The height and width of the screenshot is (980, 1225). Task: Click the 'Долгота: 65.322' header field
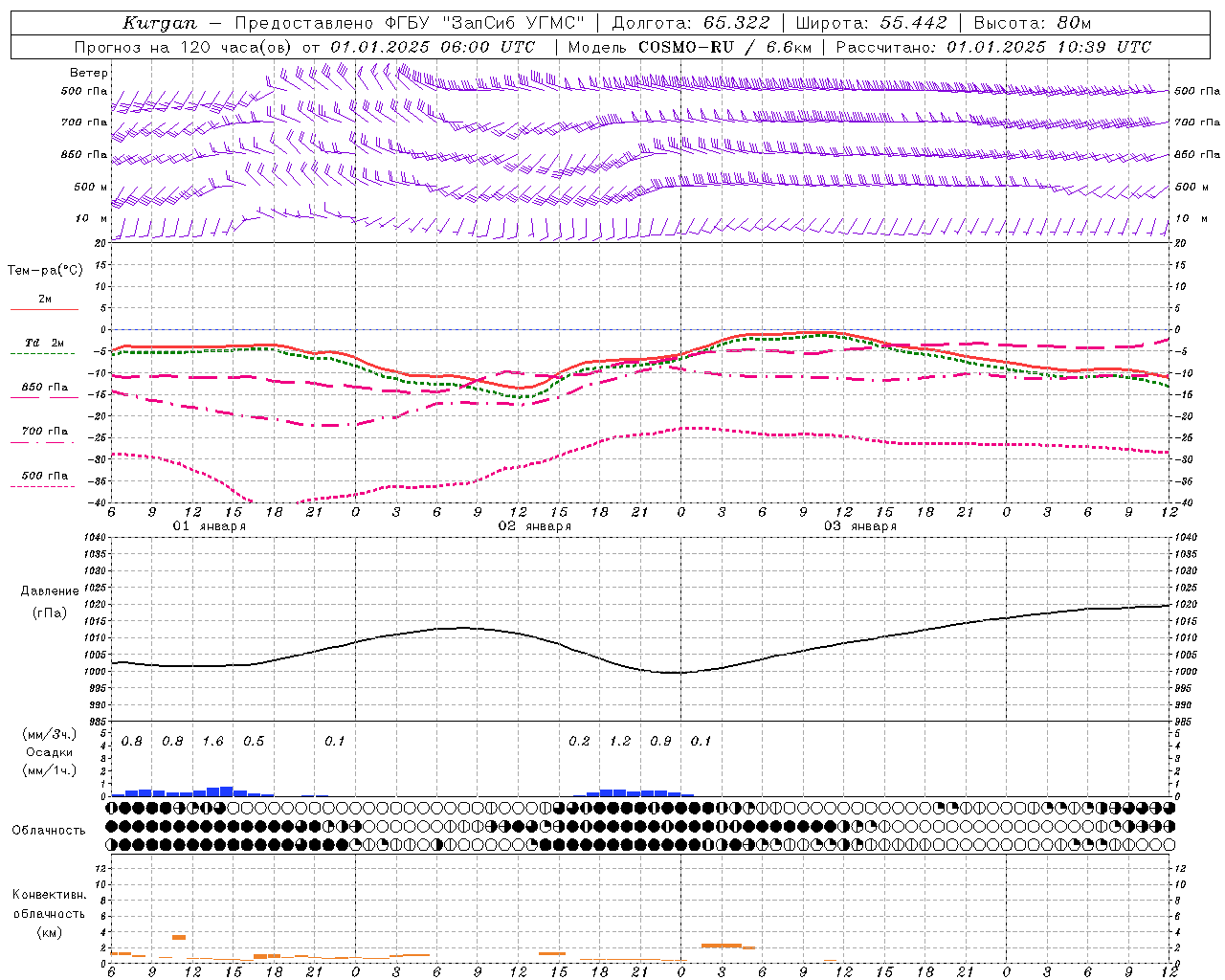coord(690,22)
